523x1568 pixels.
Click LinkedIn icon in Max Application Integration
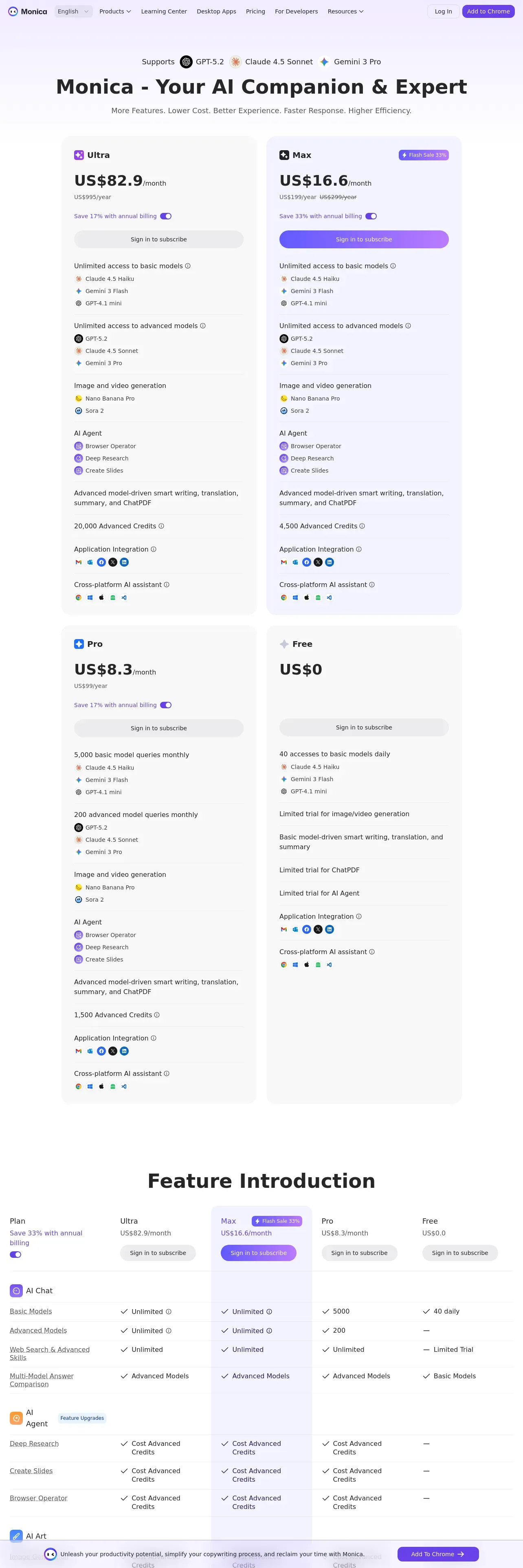click(330, 563)
